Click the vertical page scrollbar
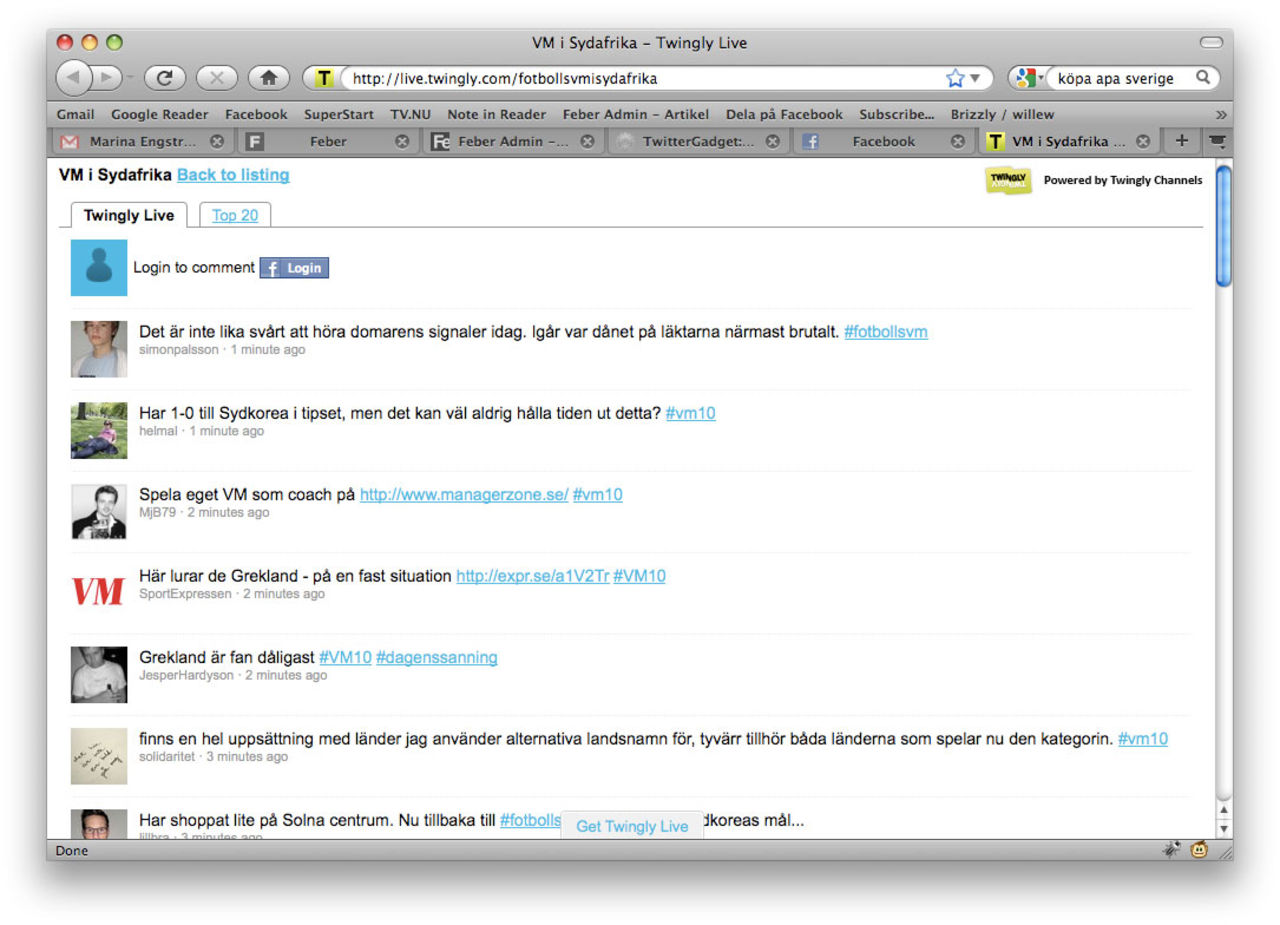The image size is (1280, 925). (x=1223, y=500)
